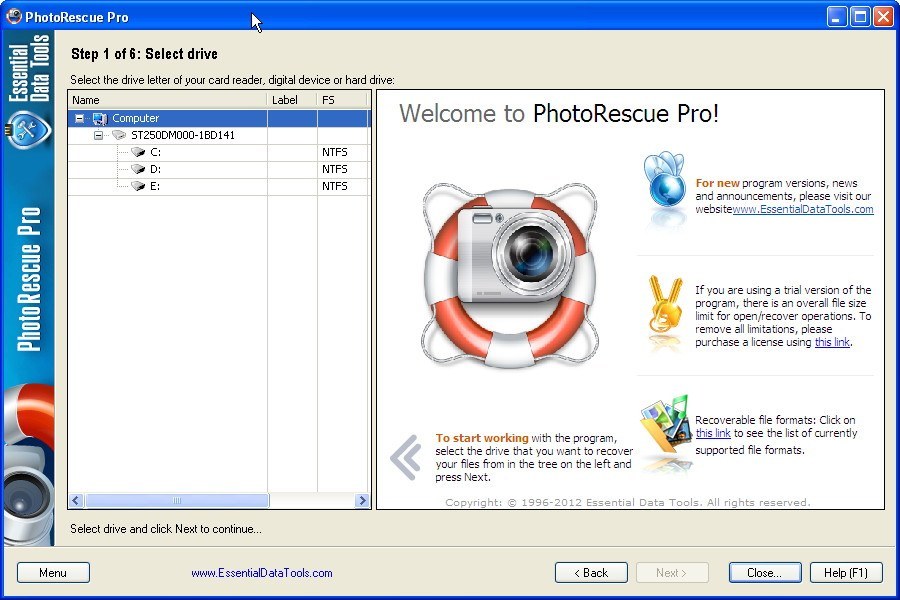Viewport: 900px width, 600px height.
Task: Click NTFS value in C: row
Action: (x=335, y=152)
